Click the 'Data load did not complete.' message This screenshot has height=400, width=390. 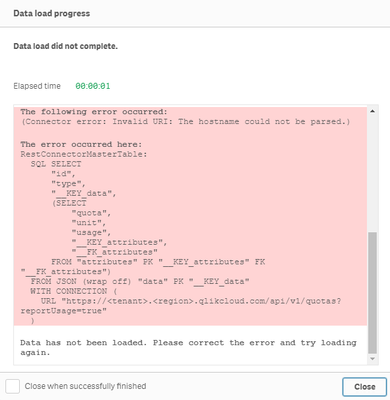pos(66,46)
